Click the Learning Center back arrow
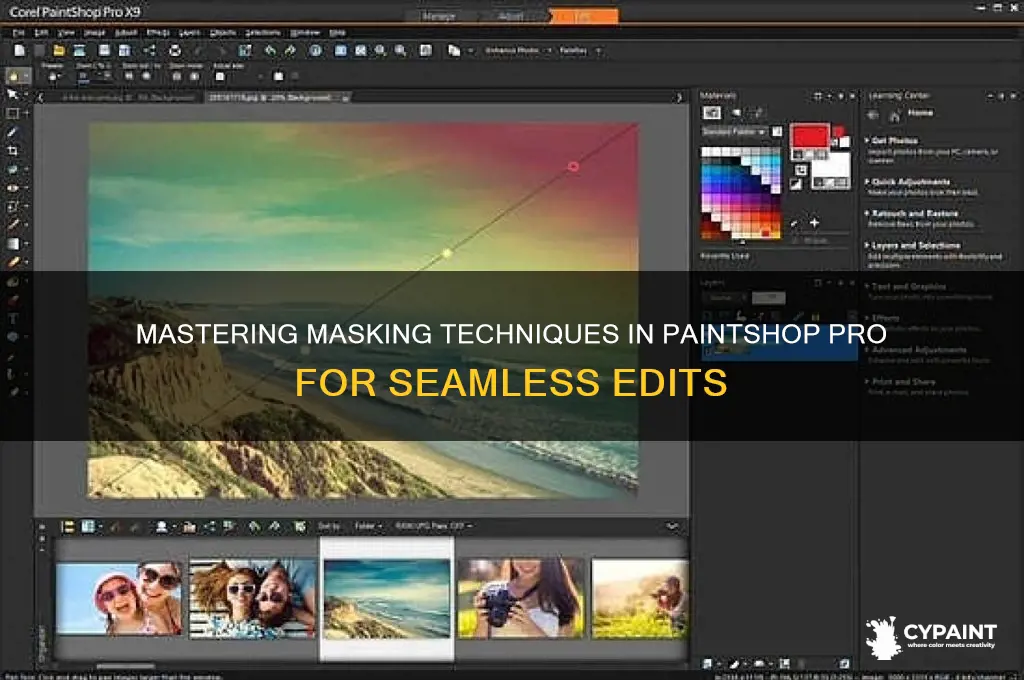The height and width of the screenshot is (680, 1024). 872,115
